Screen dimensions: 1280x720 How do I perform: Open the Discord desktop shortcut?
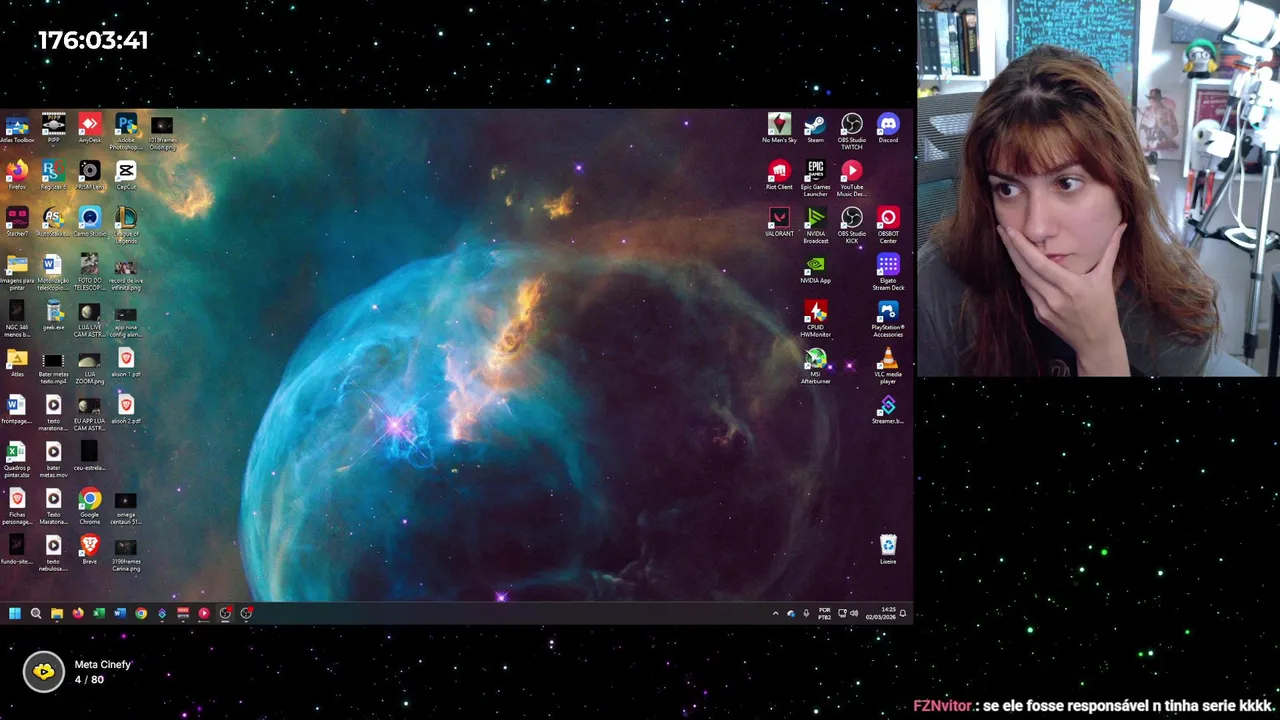[888, 128]
